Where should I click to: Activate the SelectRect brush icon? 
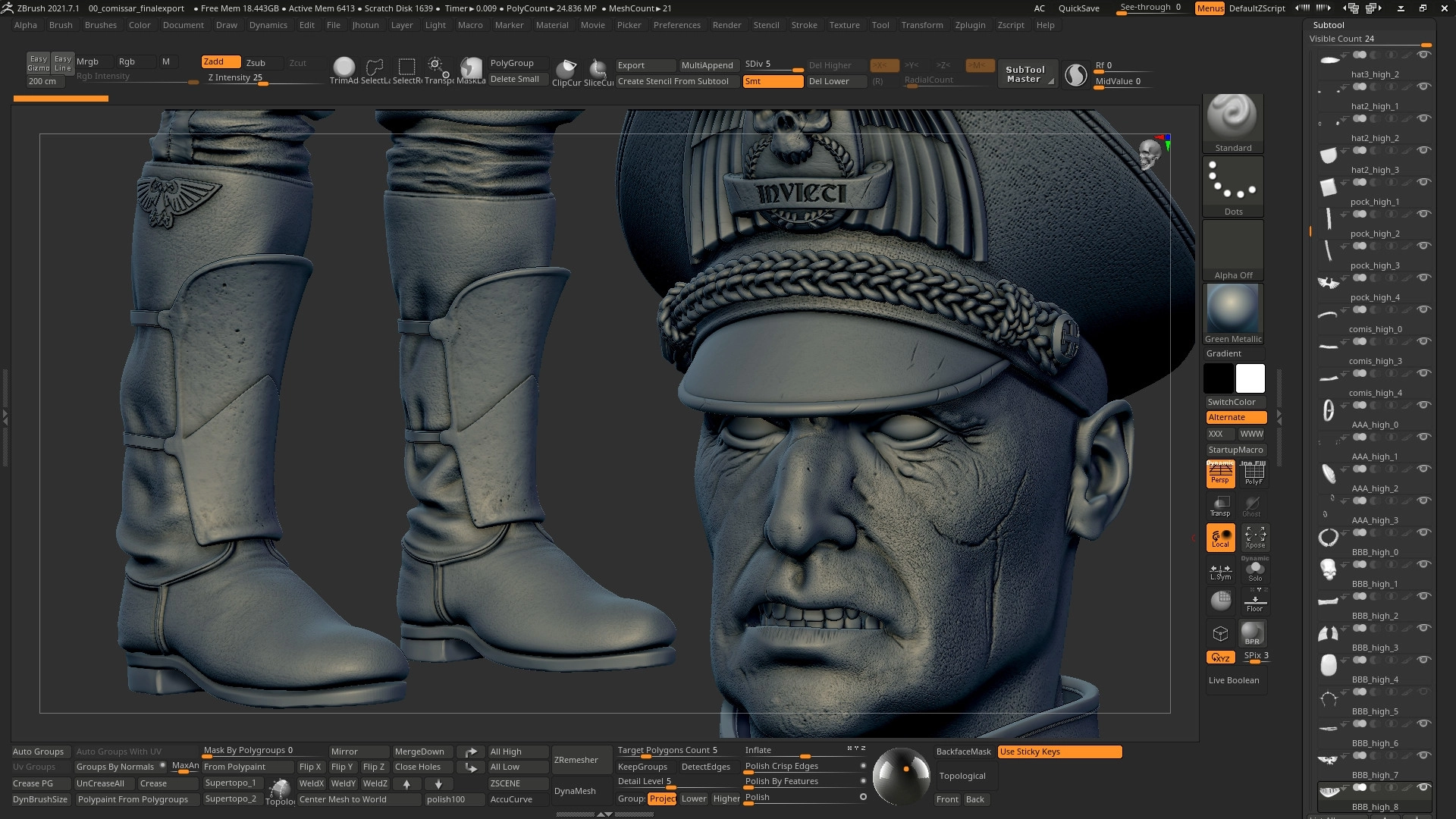pyautogui.click(x=406, y=67)
